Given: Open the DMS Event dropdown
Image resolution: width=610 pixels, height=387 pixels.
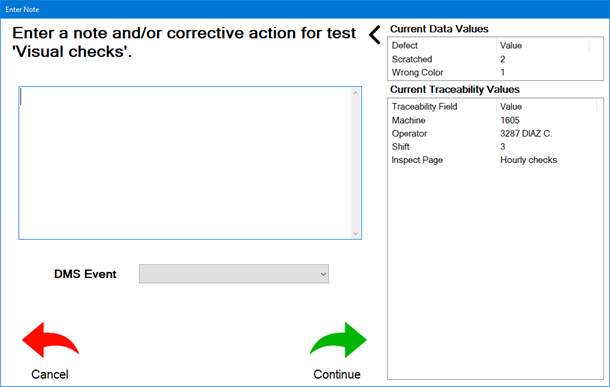Looking at the screenshot, I should 234,274.
